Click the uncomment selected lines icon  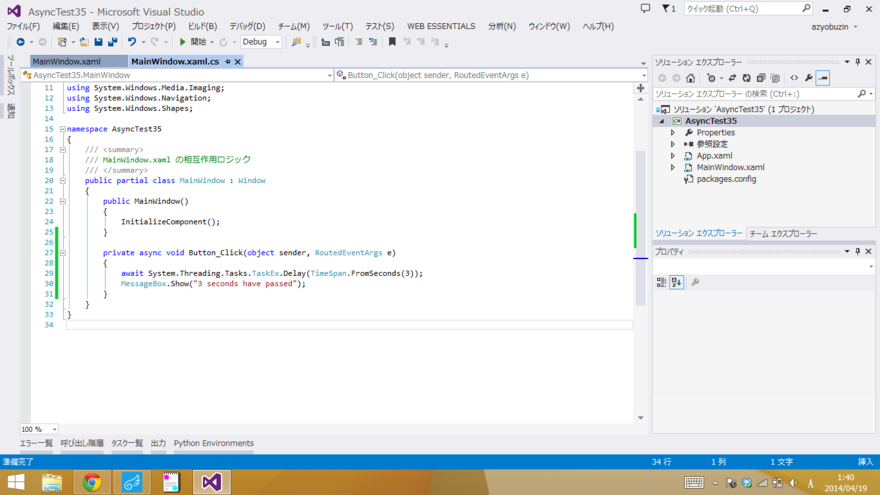click(x=373, y=42)
